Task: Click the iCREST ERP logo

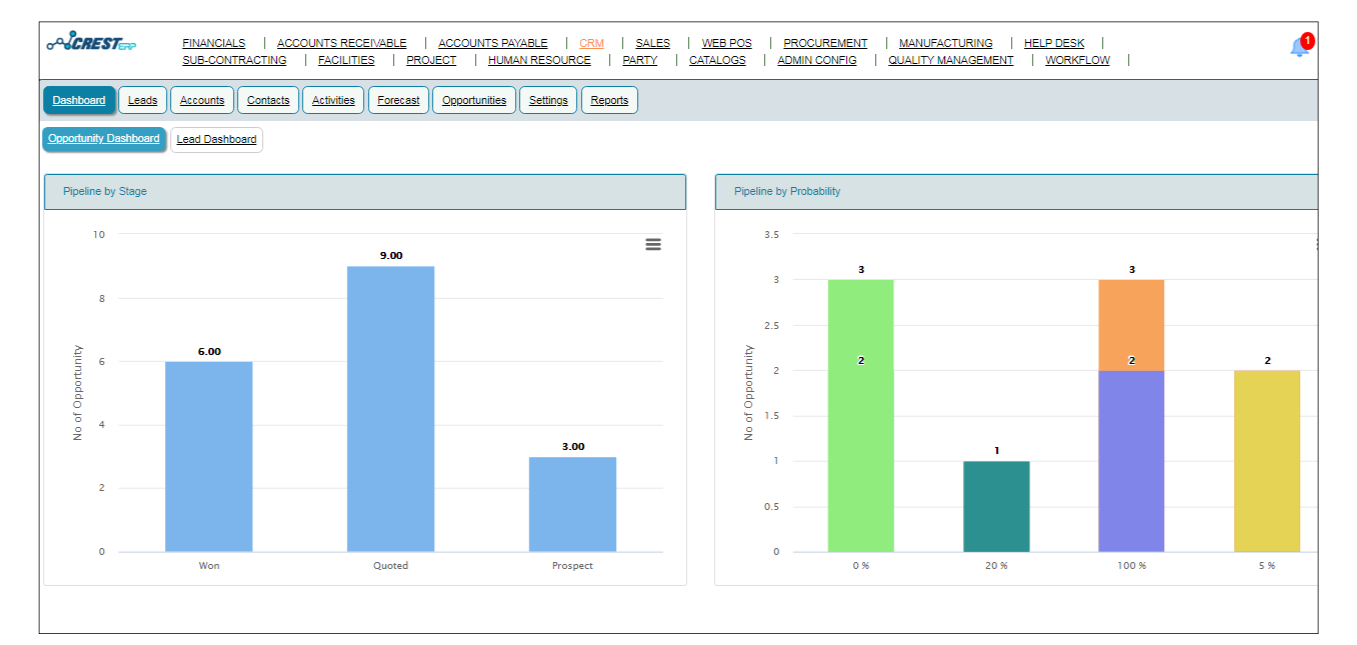Action: (90, 43)
